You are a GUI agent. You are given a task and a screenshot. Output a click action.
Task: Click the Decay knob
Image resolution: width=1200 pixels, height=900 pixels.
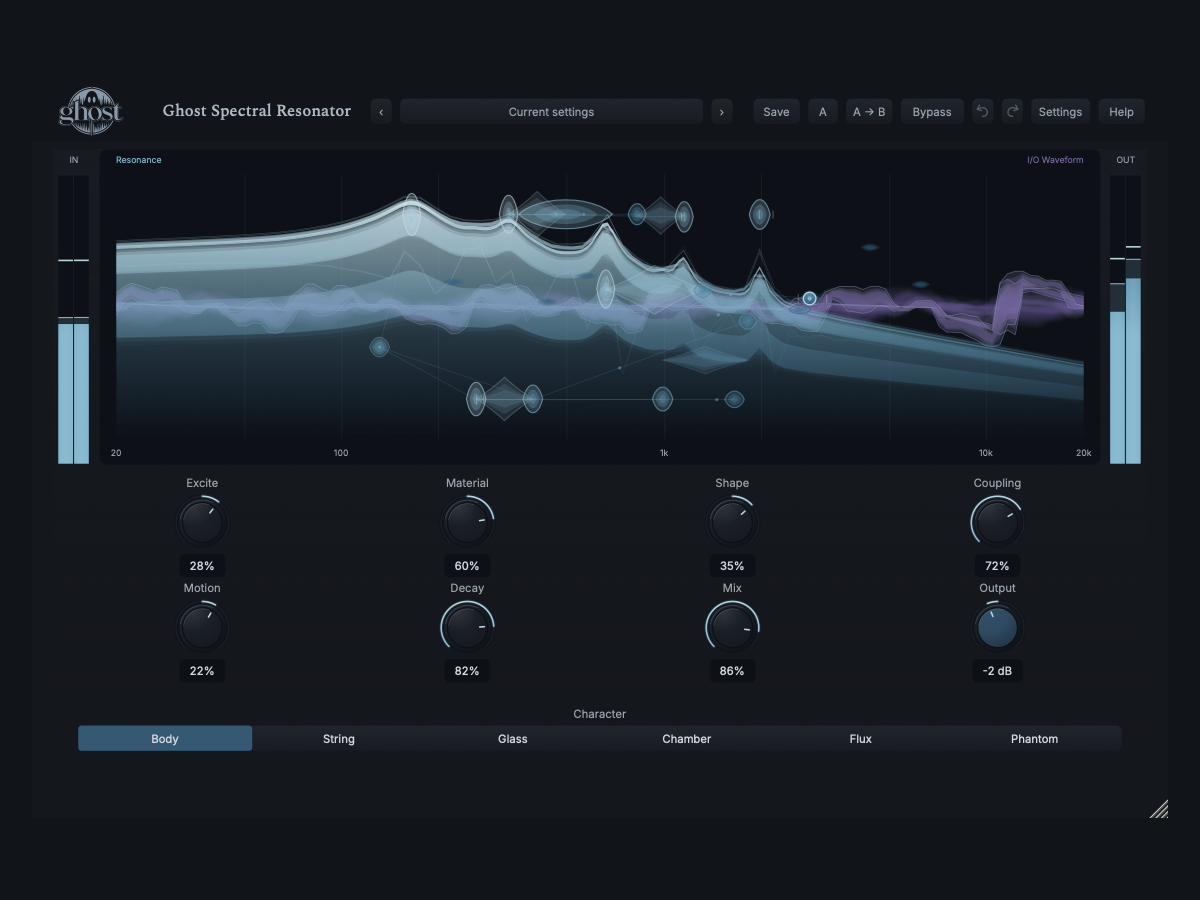tap(467, 627)
